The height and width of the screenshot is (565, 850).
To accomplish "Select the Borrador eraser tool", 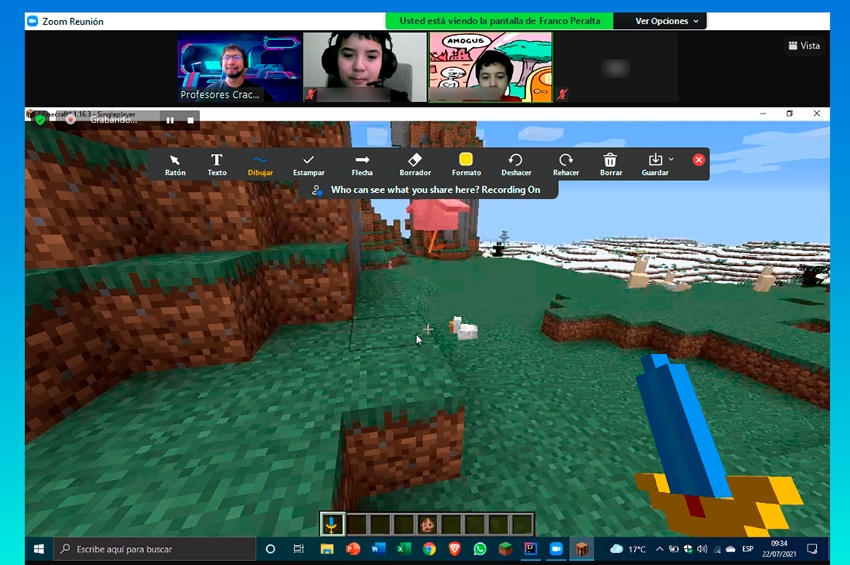I will click(415, 165).
